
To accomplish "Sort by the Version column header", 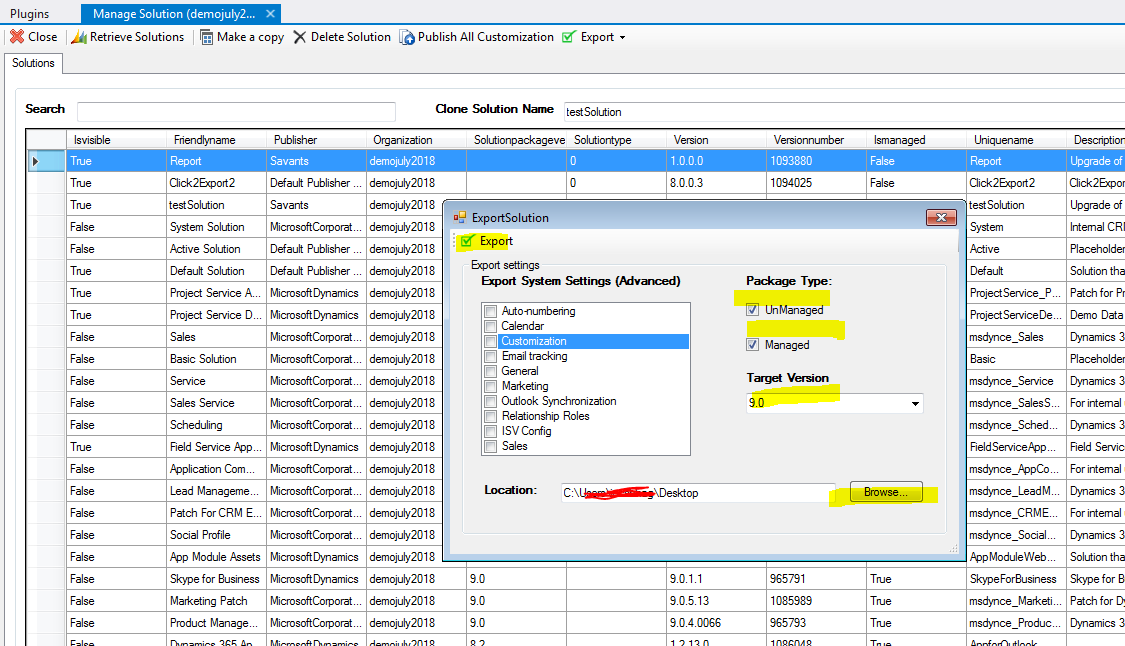I will pos(716,140).
